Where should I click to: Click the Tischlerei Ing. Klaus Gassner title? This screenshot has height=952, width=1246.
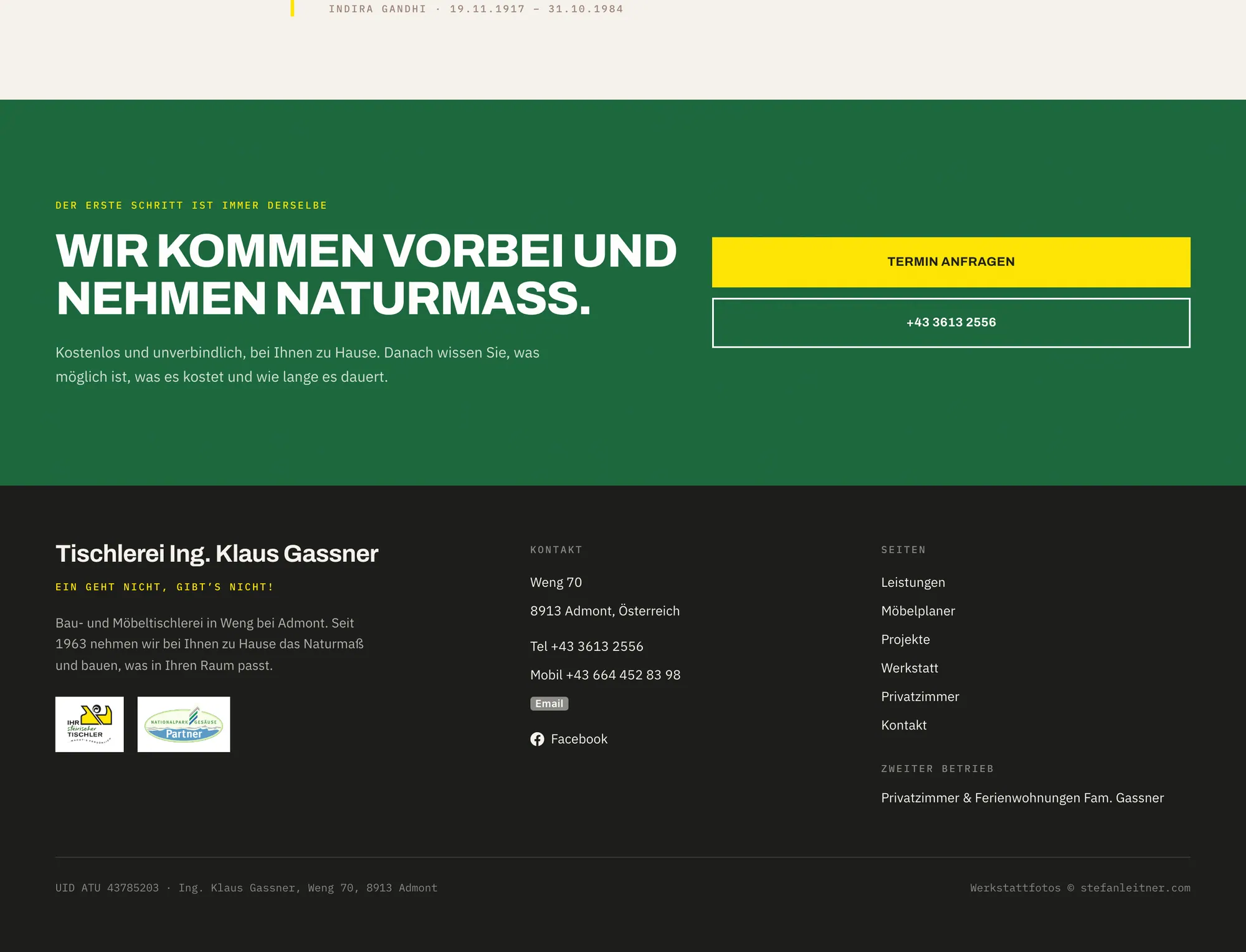217,554
